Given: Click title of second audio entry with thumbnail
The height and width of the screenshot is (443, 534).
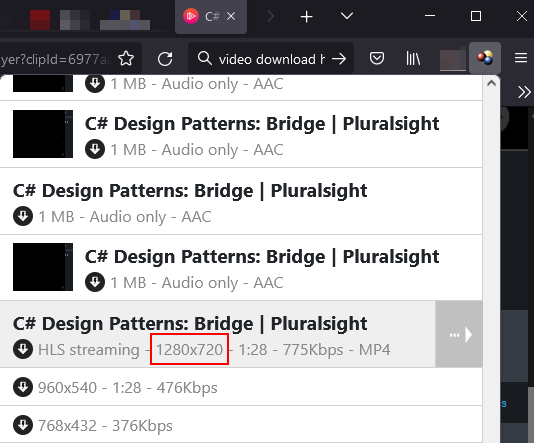Looking at the screenshot, I should coord(262,124).
